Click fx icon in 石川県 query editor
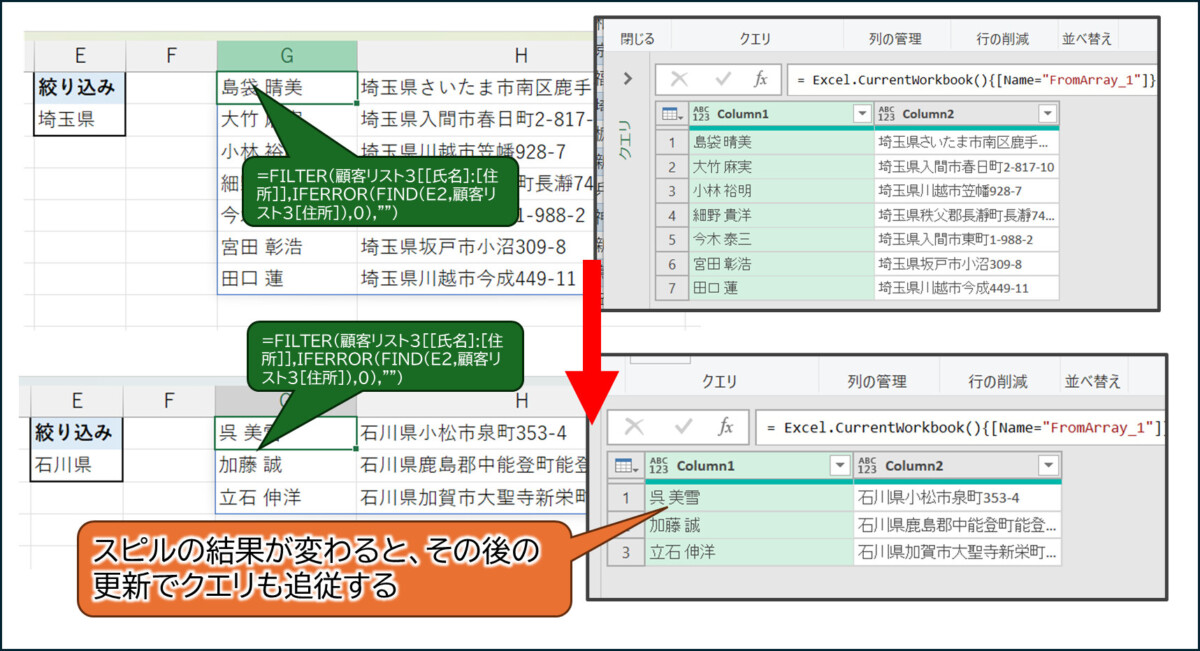This screenshot has height=651, width=1200. 728,427
